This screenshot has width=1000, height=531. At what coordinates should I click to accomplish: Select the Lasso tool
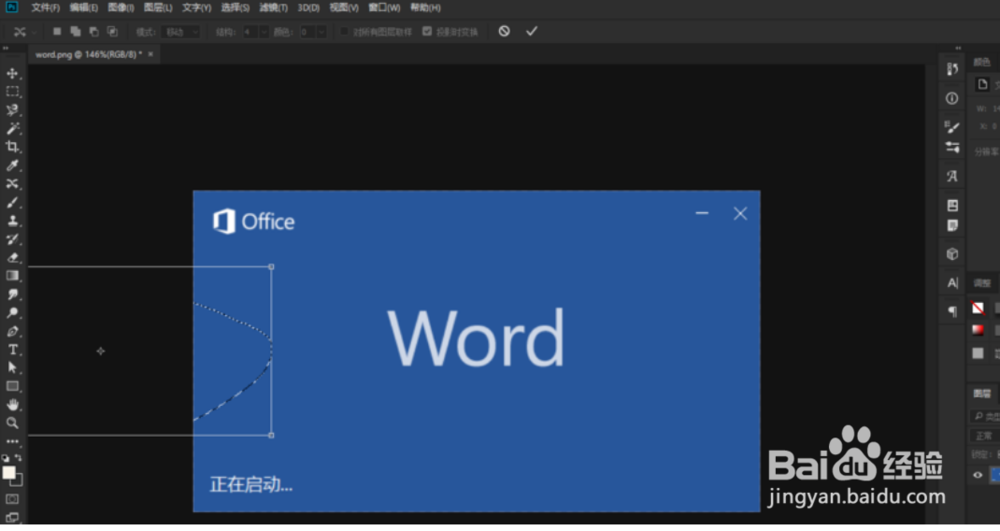12,110
